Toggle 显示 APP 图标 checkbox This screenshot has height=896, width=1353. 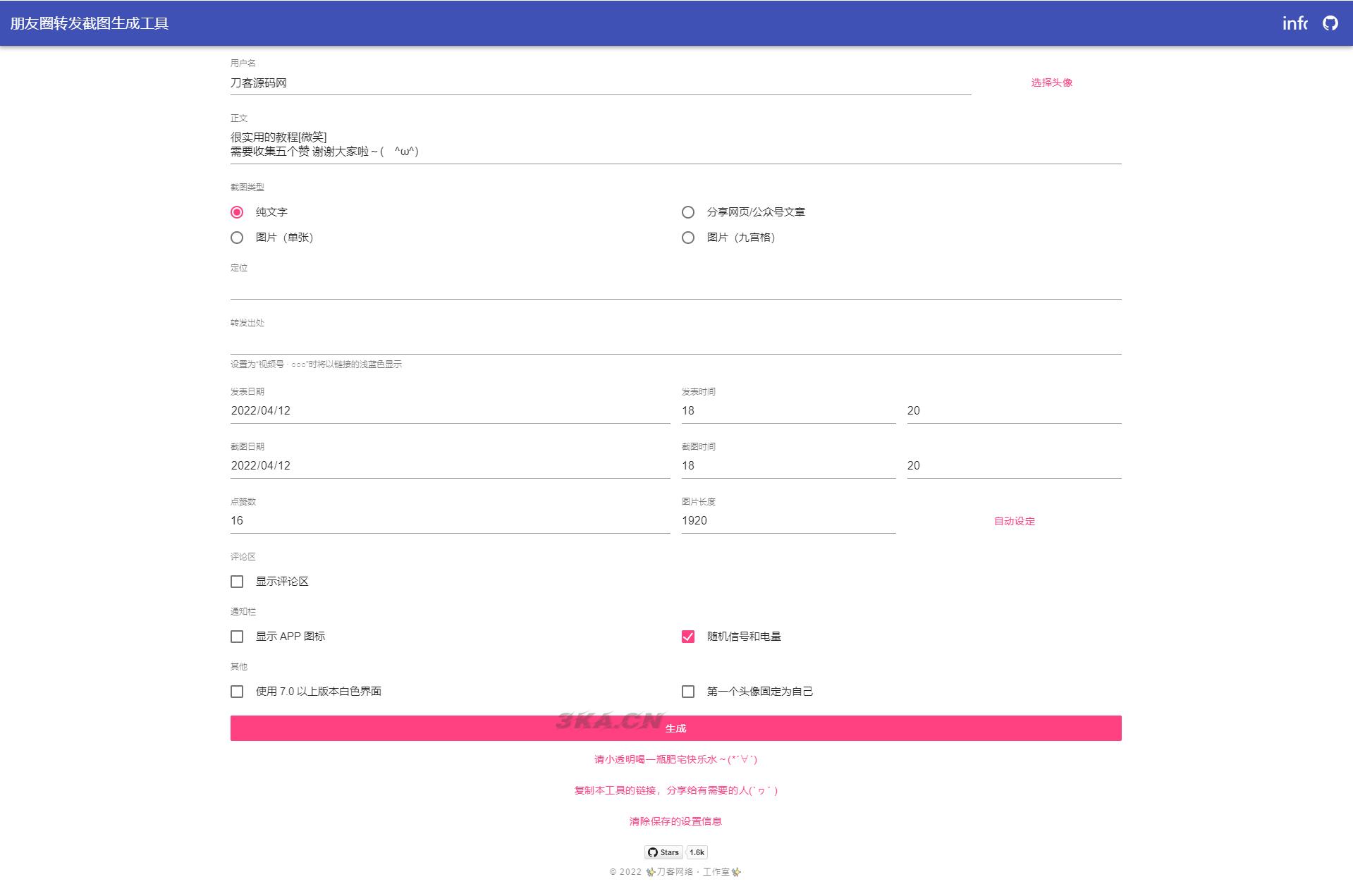point(237,637)
